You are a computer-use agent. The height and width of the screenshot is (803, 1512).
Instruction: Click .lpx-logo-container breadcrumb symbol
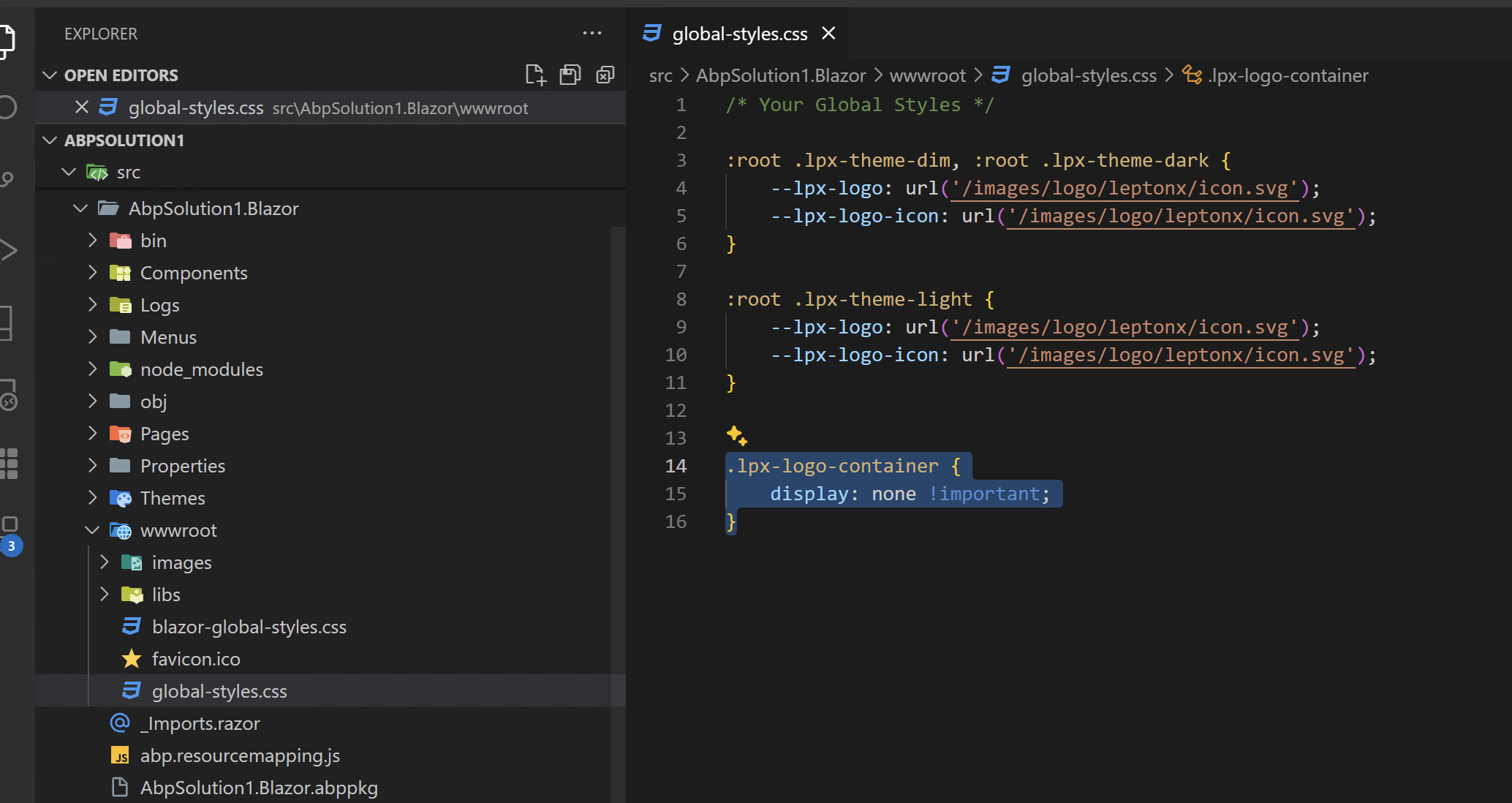pyautogui.click(x=1287, y=75)
